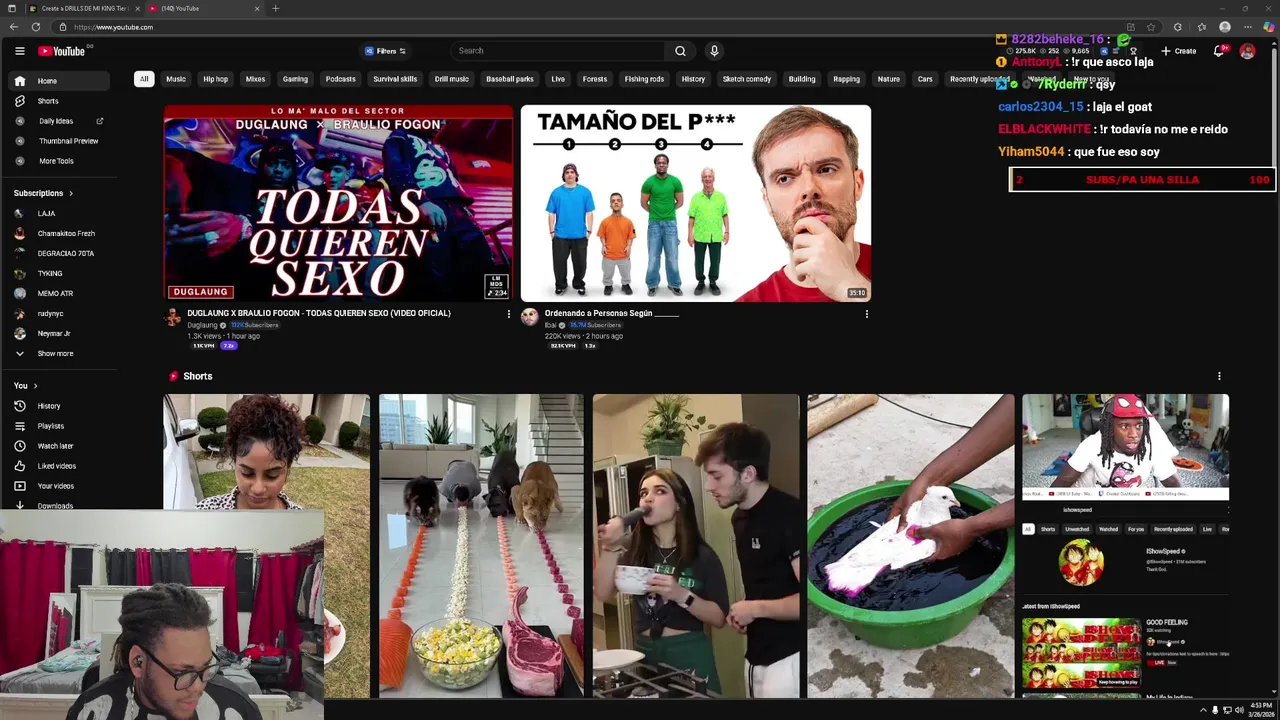Open the Short with animals eating
This screenshot has height=720, width=1280.
(481, 546)
